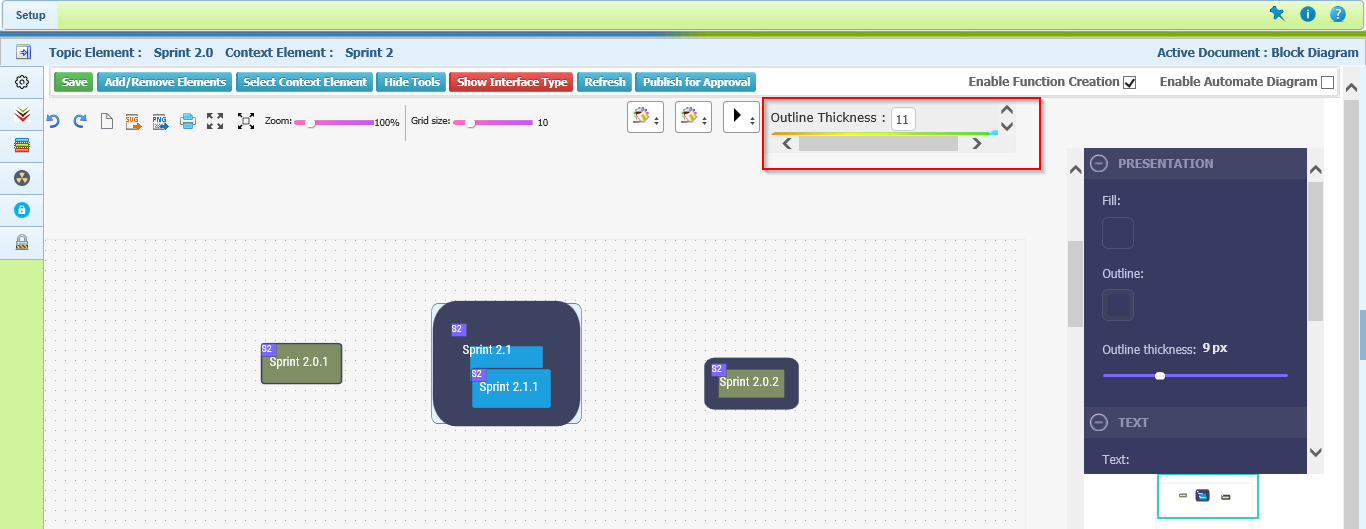The height and width of the screenshot is (529, 1366).
Task: Click the Refresh button
Action: coord(604,82)
